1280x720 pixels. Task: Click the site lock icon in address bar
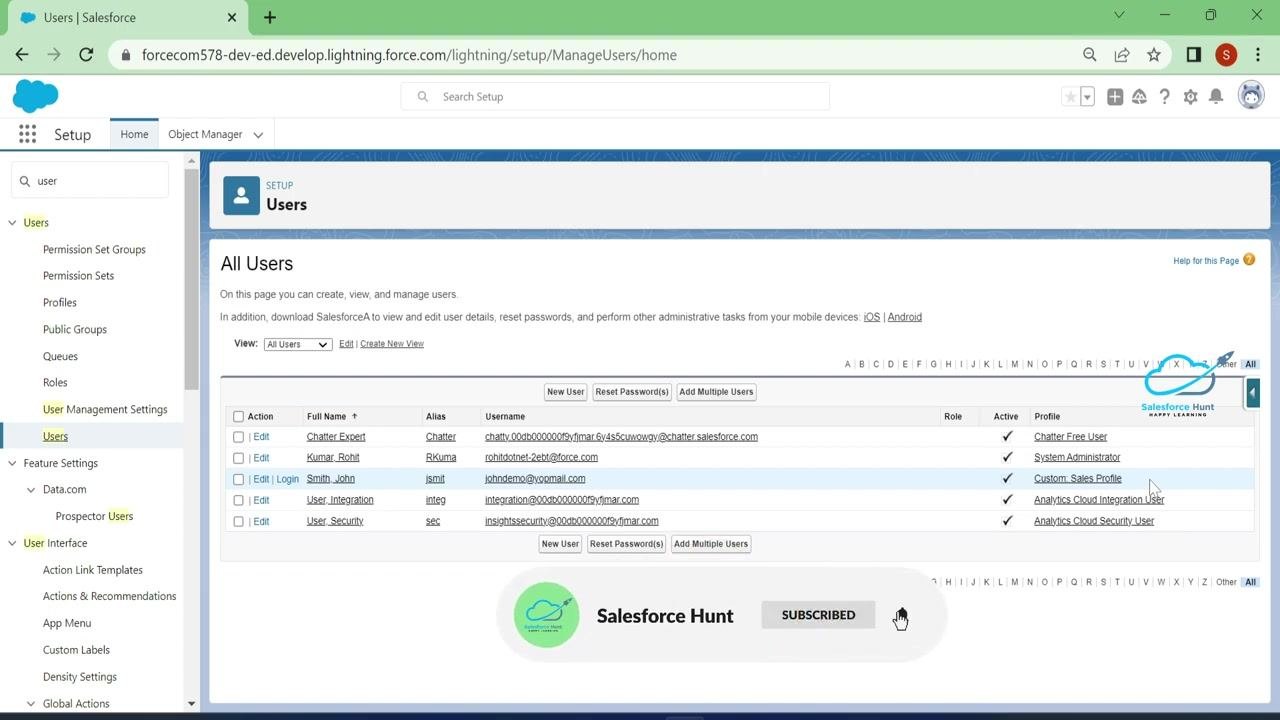[125, 55]
